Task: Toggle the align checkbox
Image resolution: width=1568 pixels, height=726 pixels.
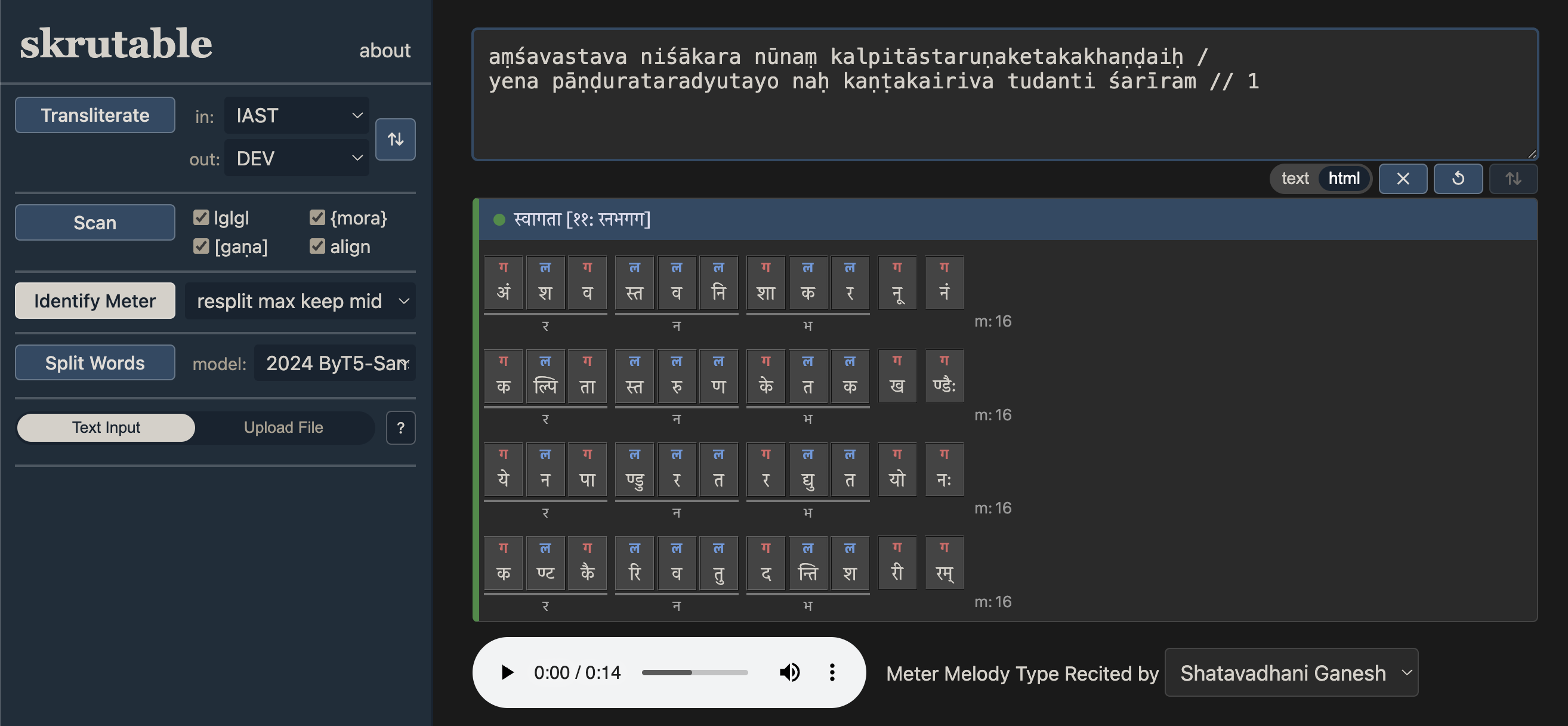Action: click(317, 246)
